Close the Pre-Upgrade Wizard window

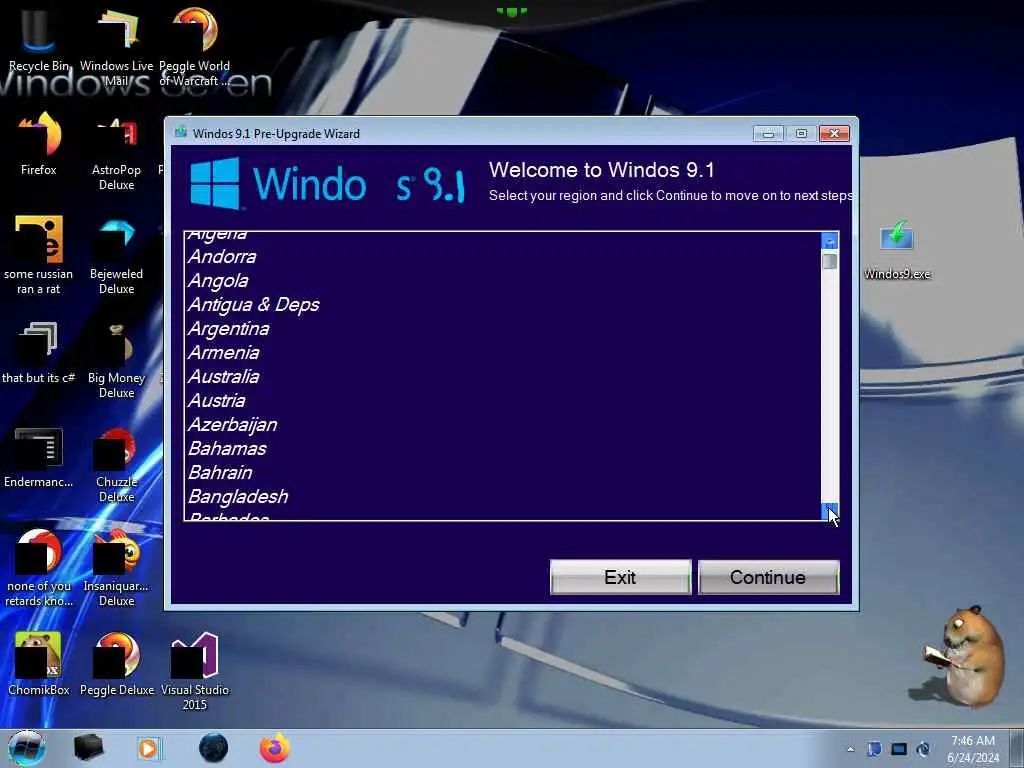(x=834, y=134)
